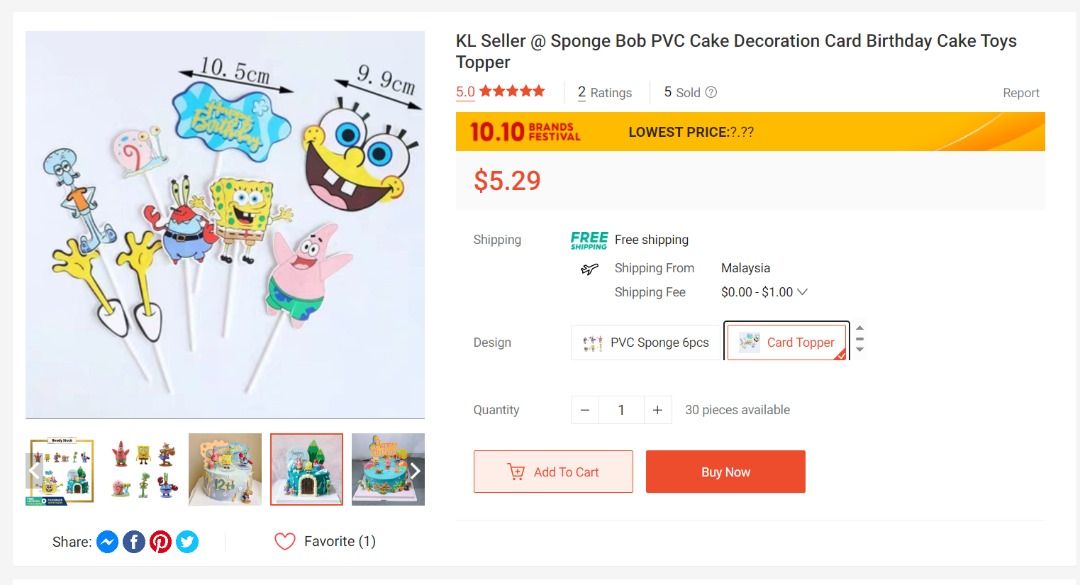Click the Report link
The width and height of the screenshot is (1080, 585).
[1021, 91]
